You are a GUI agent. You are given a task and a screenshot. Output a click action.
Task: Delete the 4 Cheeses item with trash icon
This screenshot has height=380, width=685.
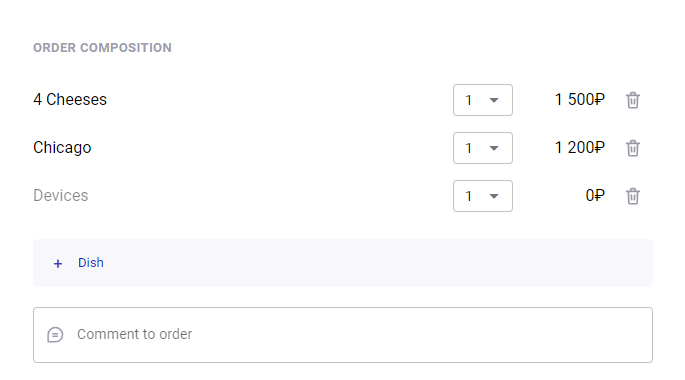633,100
